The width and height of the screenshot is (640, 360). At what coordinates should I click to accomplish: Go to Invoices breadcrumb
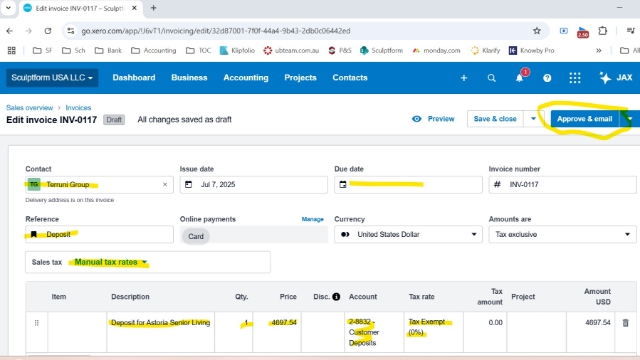78,108
